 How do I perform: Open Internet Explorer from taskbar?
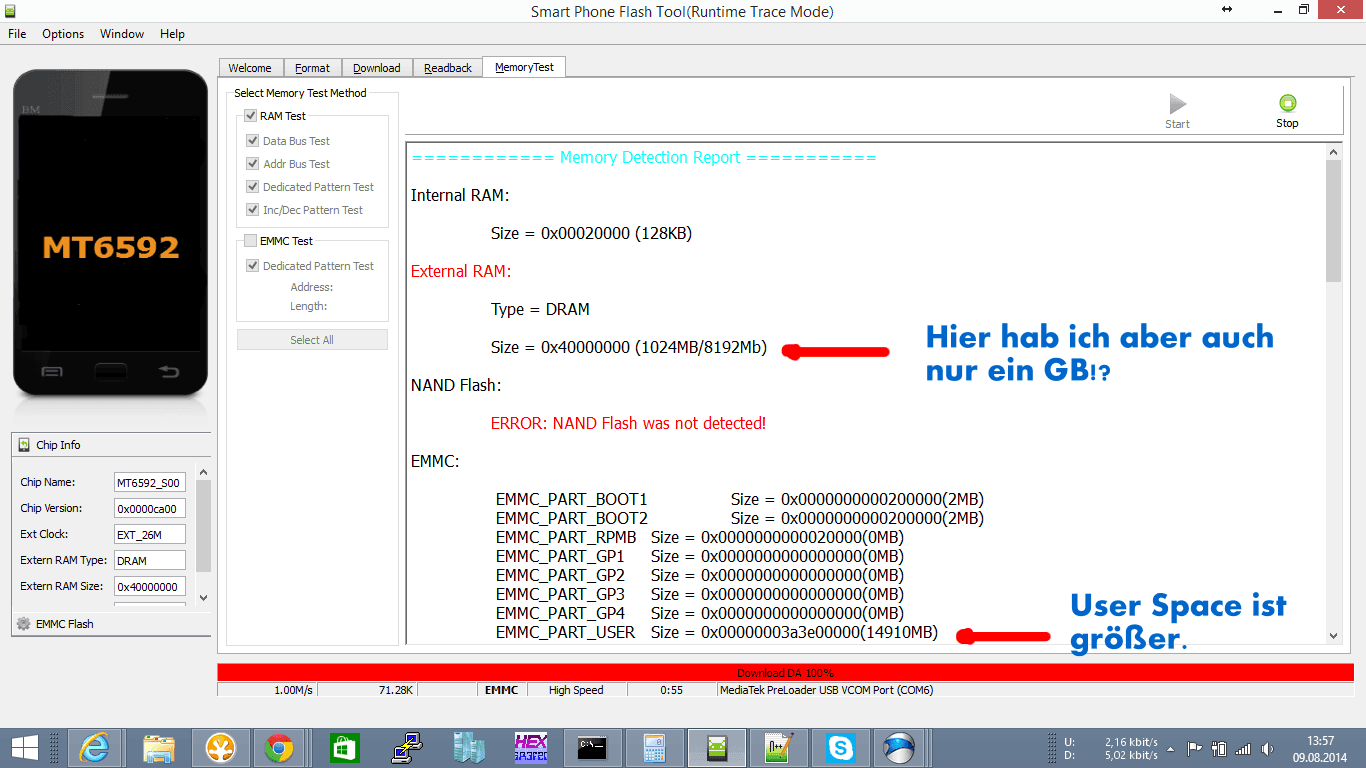tap(95, 747)
